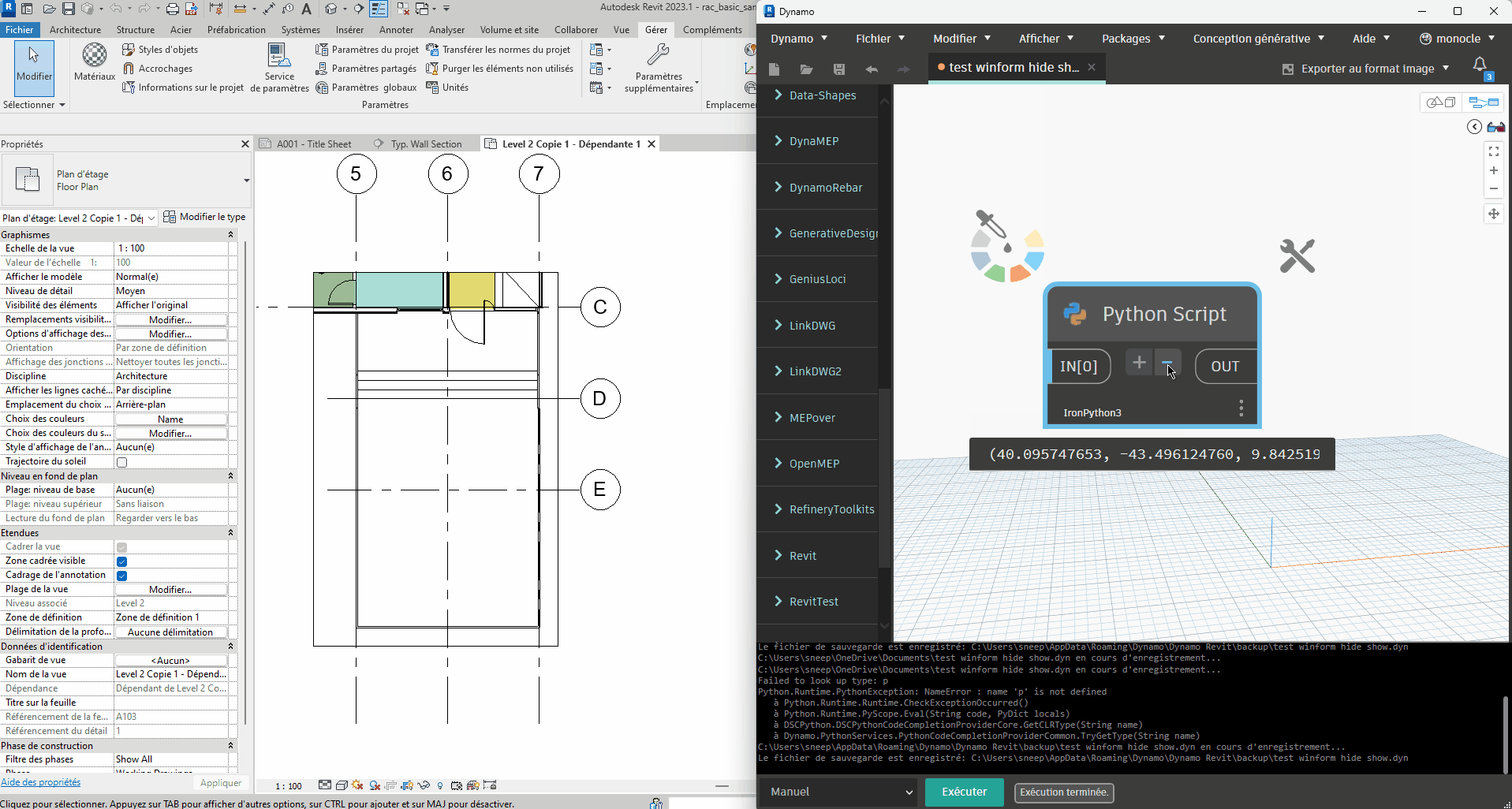Viewport: 1512px width, 809px height.
Task: Click Dynamo pan mode icon
Action: point(1493,214)
